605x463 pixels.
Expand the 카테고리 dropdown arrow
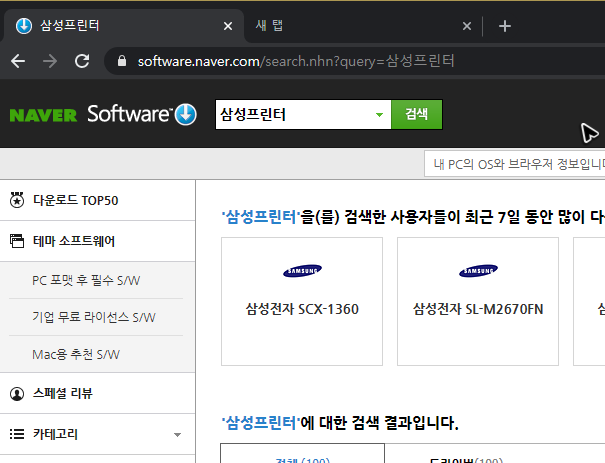point(177,435)
